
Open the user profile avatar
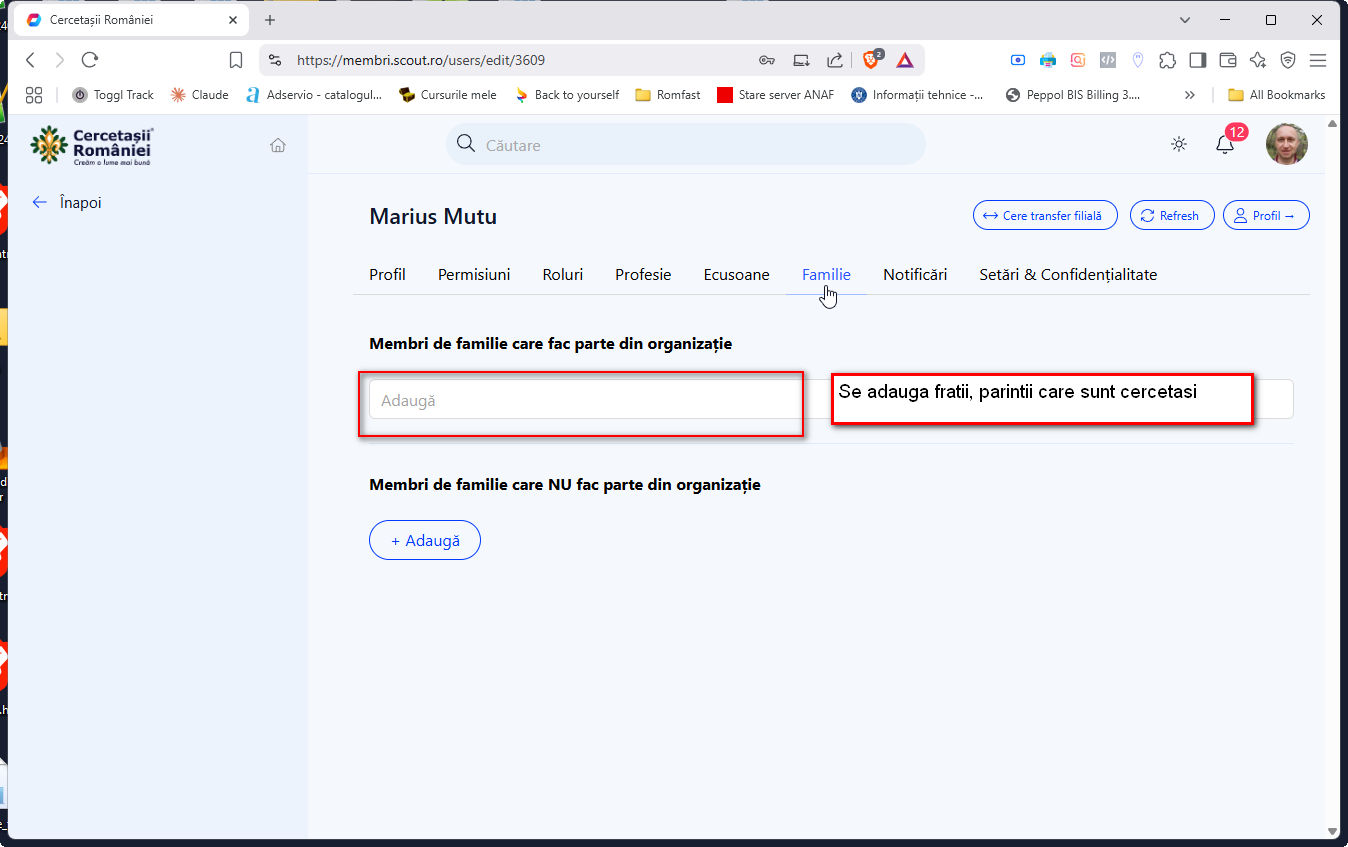(1286, 145)
